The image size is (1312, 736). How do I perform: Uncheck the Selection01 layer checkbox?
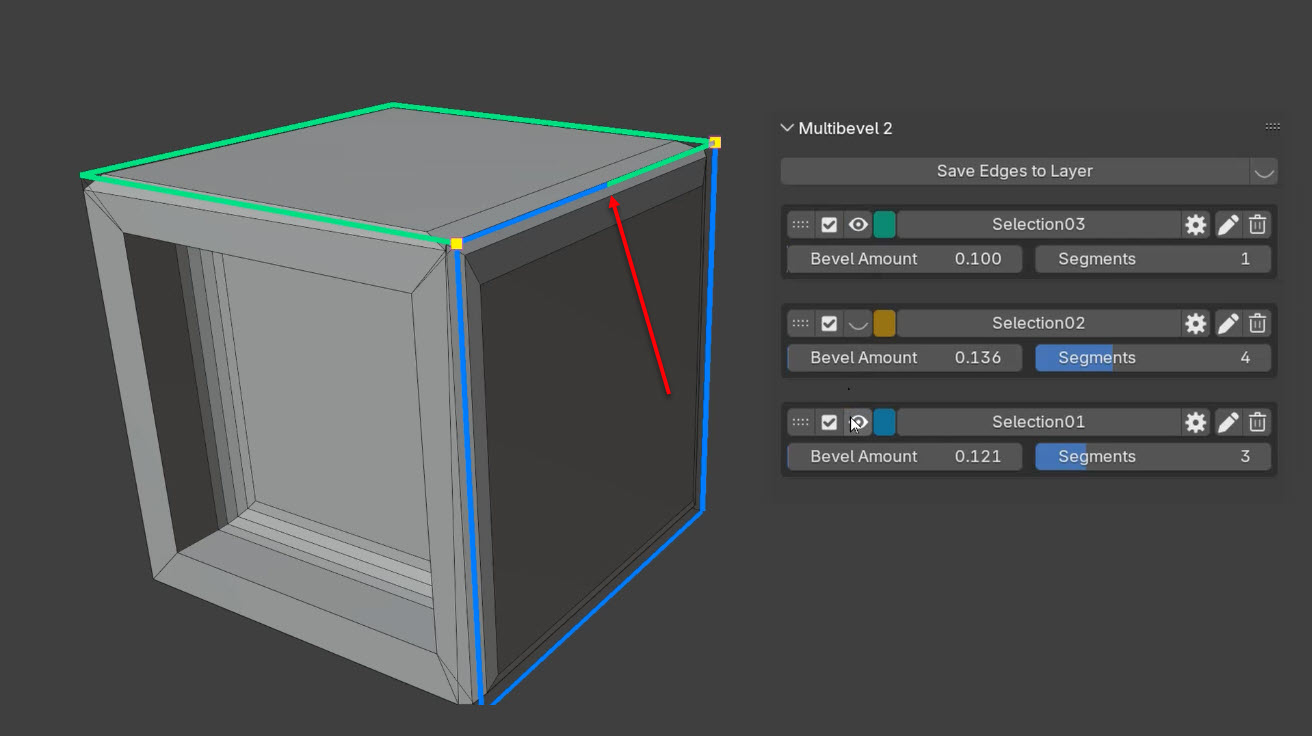pyautogui.click(x=829, y=422)
